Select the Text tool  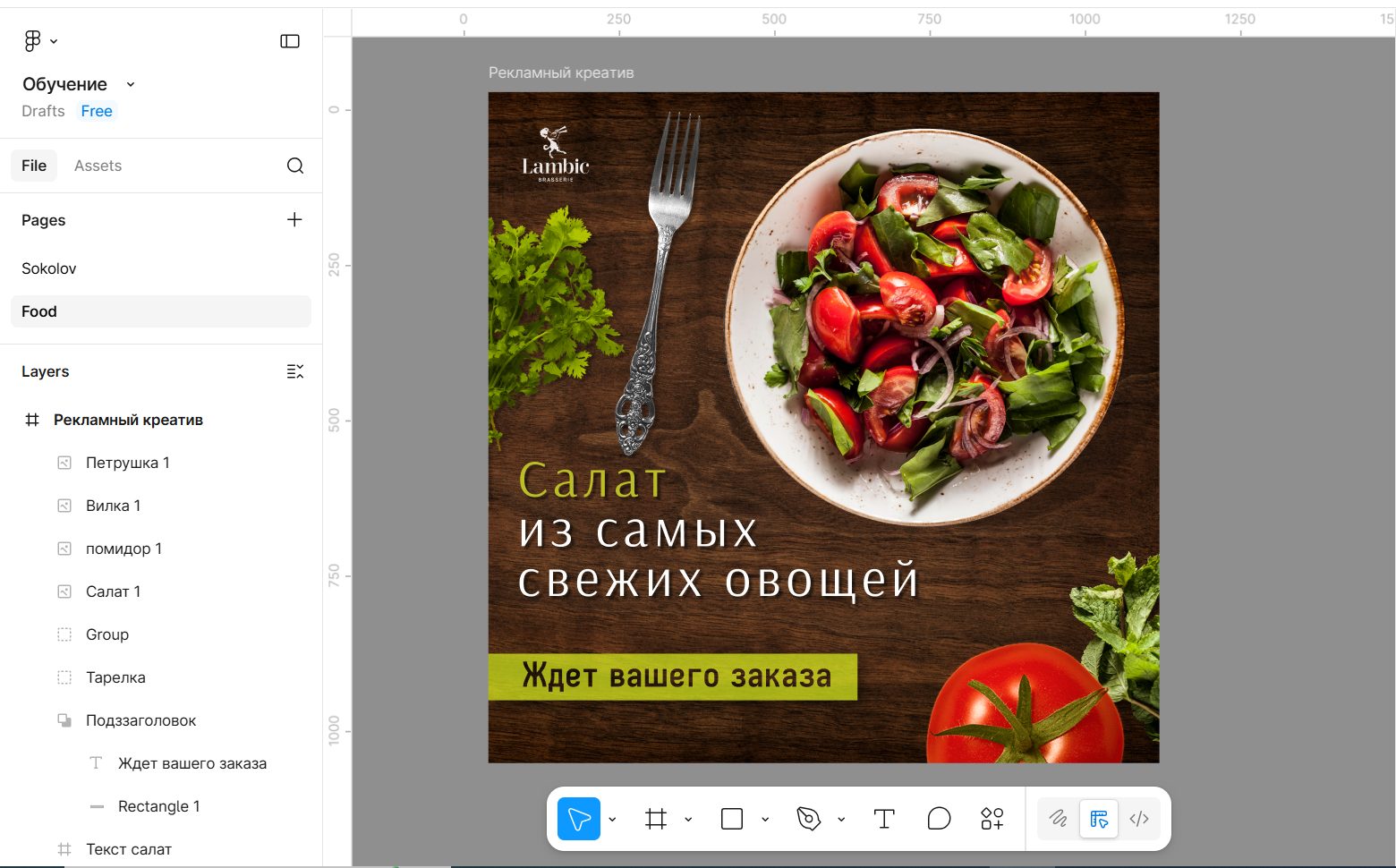(884, 819)
